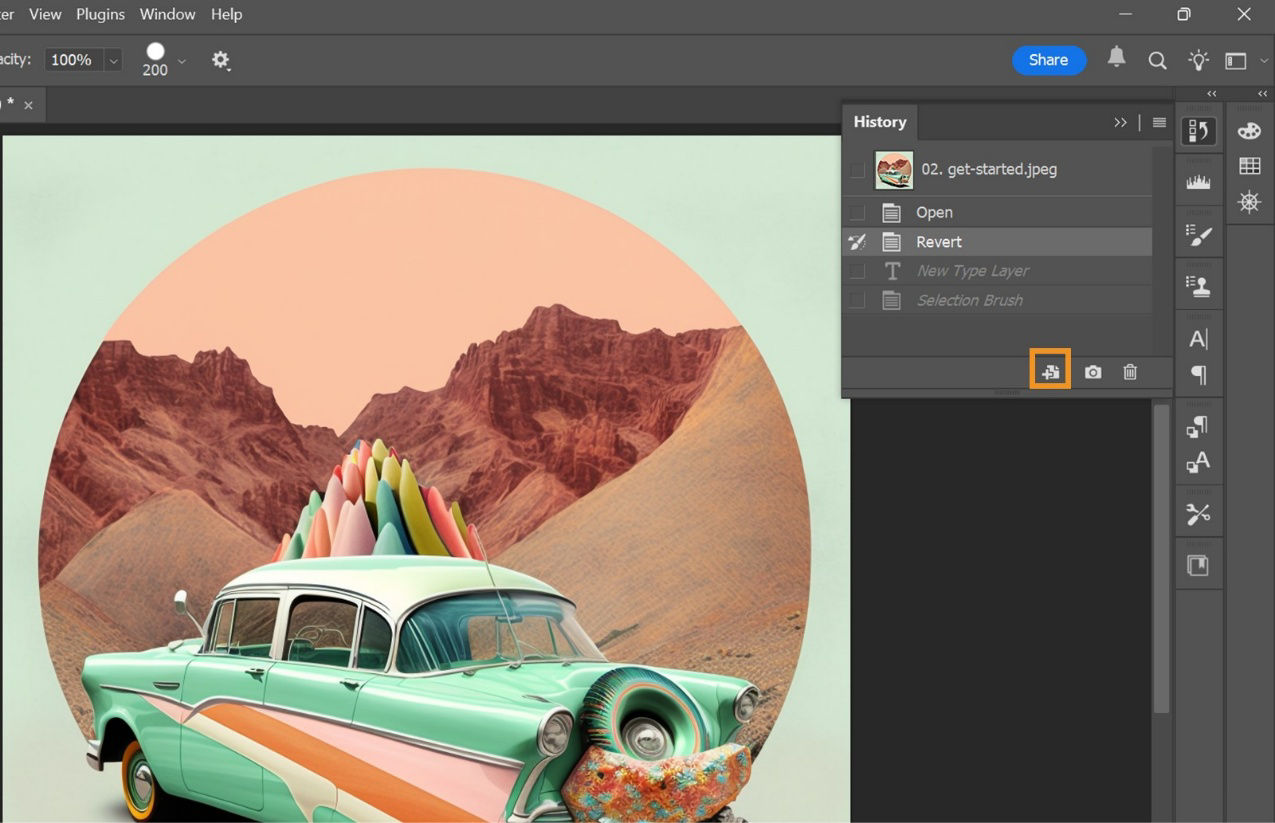Open the Paragraph panel
The width and height of the screenshot is (1275, 823).
coord(1198,375)
